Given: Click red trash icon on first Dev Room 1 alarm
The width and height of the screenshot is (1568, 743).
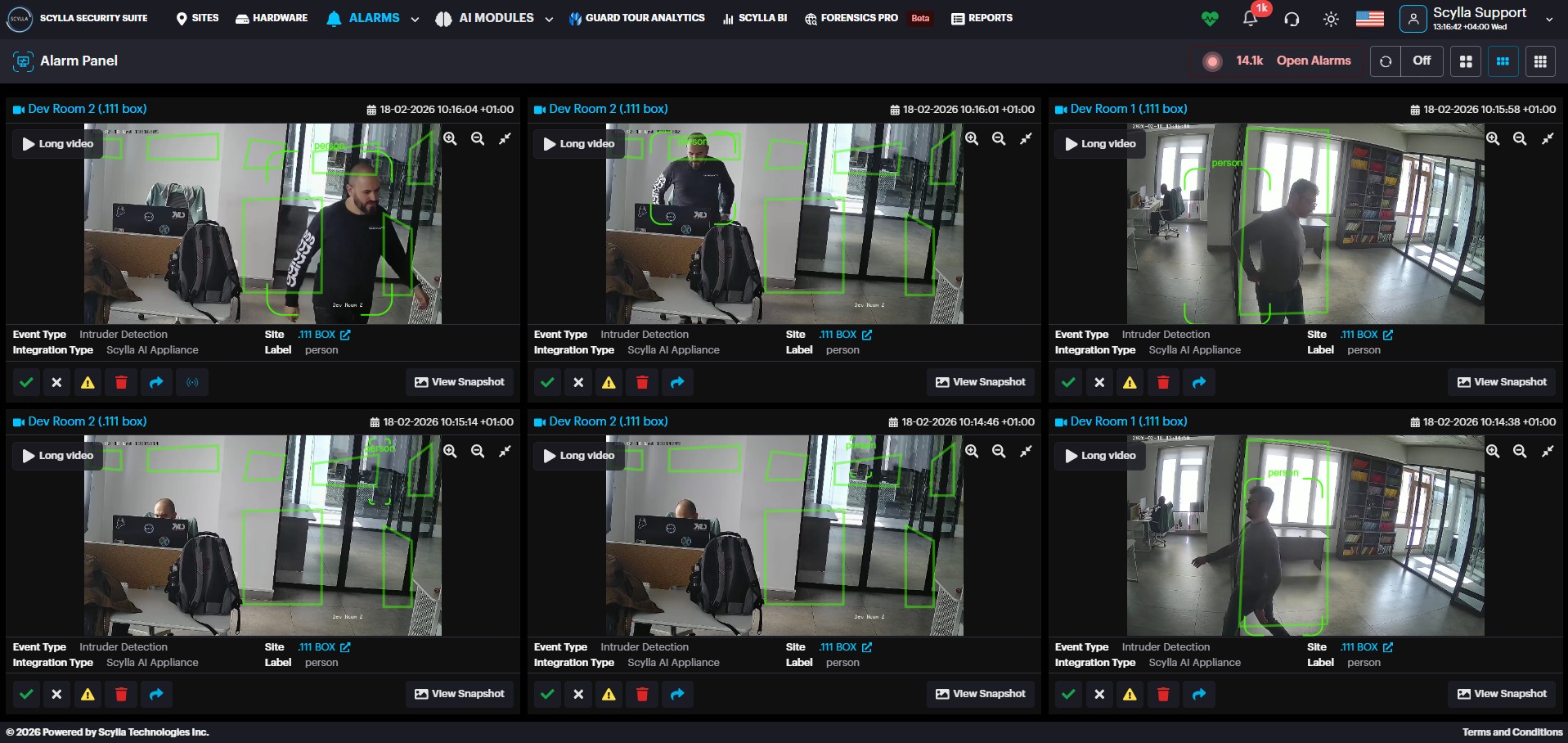Looking at the screenshot, I should tap(1163, 382).
